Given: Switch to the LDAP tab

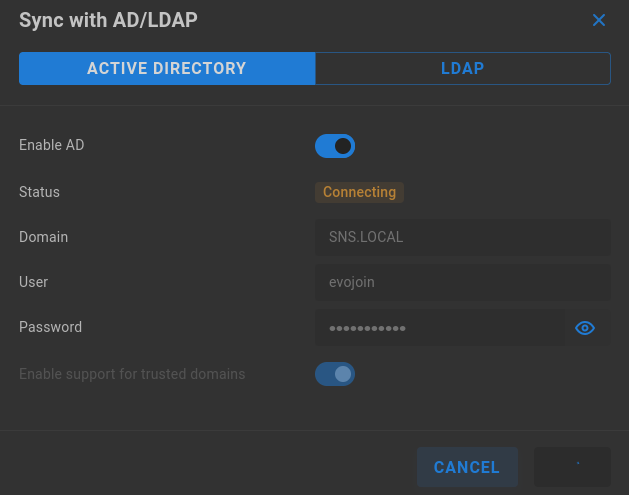Looking at the screenshot, I should (463, 68).
